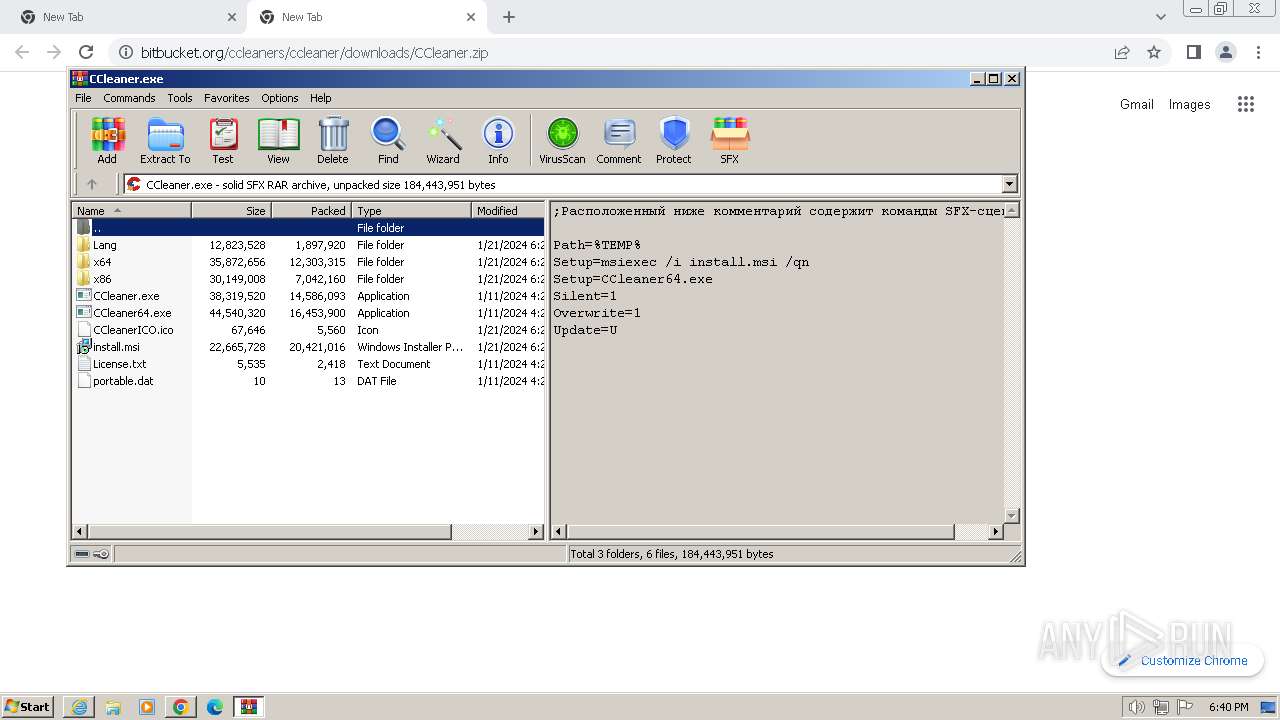Open the Favorites menu
1280x720 pixels.
(227, 98)
